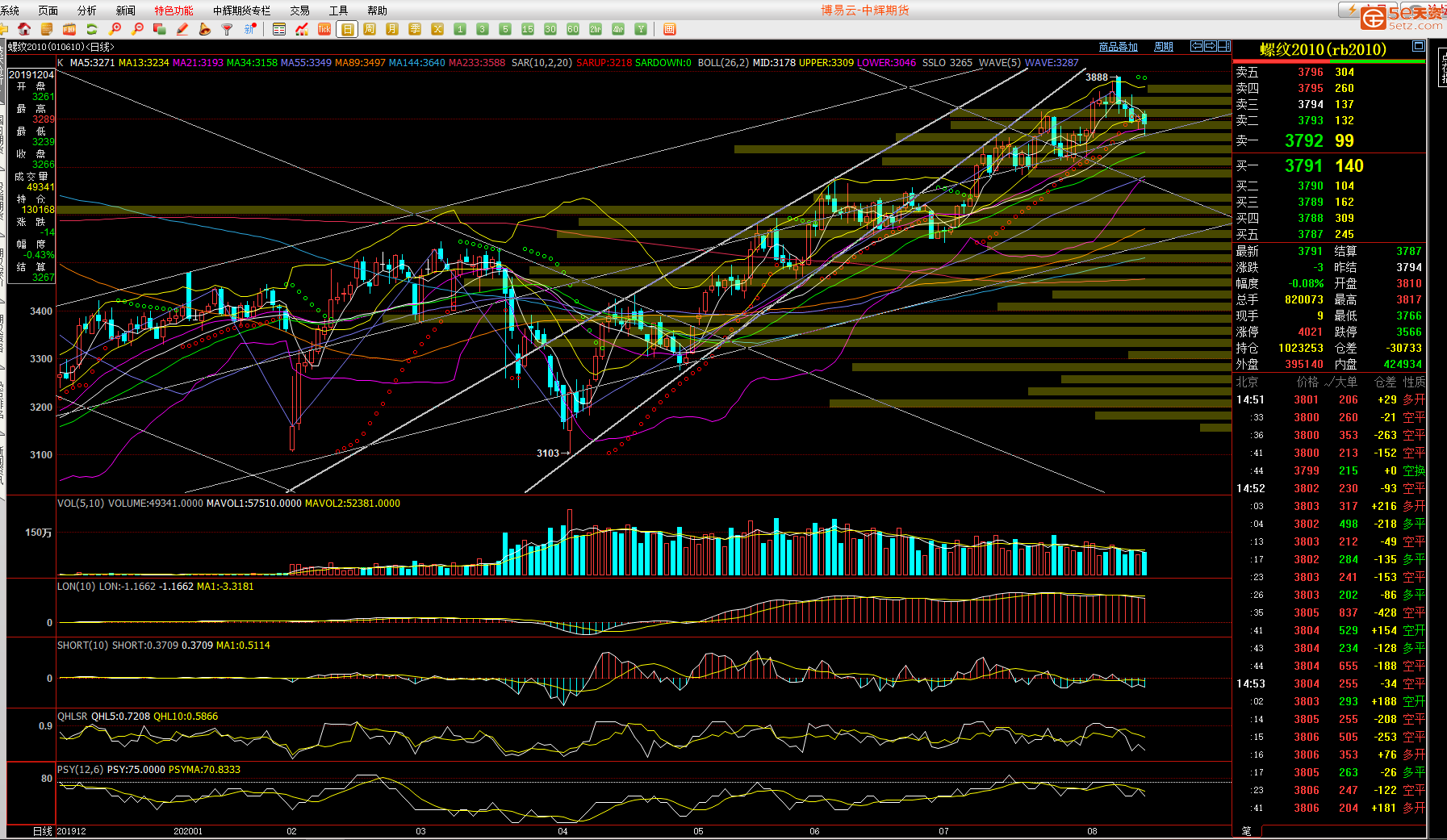The height and width of the screenshot is (840, 1447).
Task: Select the 月 monthly period button
Action: [x=392, y=29]
